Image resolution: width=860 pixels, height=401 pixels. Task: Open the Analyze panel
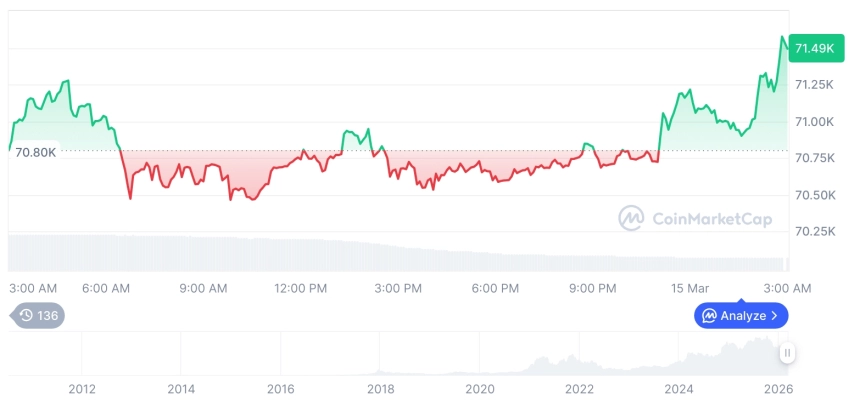pyautogui.click(x=741, y=316)
